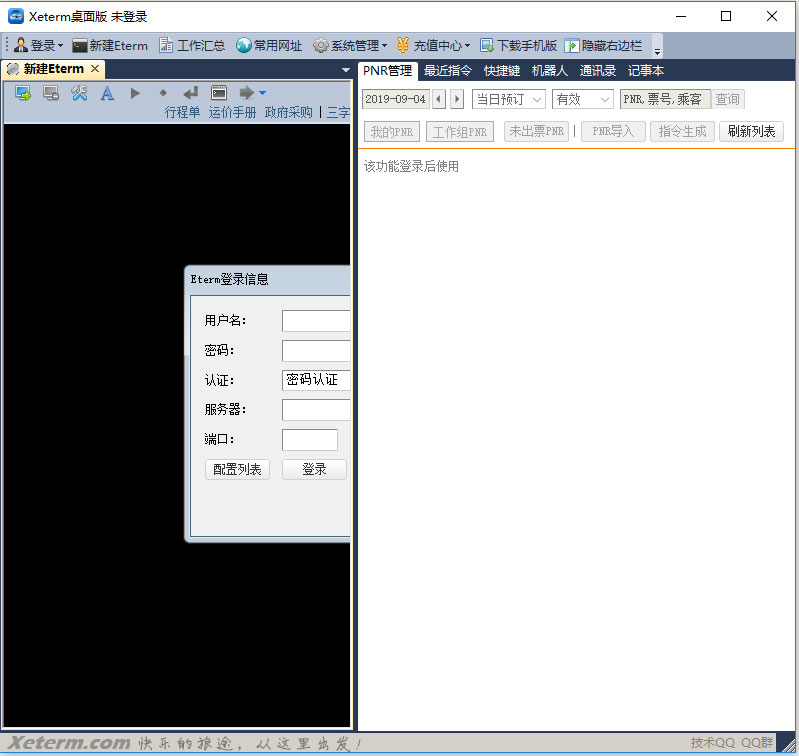
Task: Click PNR, 票号, 乘客 search field
Action: point(664,99)
